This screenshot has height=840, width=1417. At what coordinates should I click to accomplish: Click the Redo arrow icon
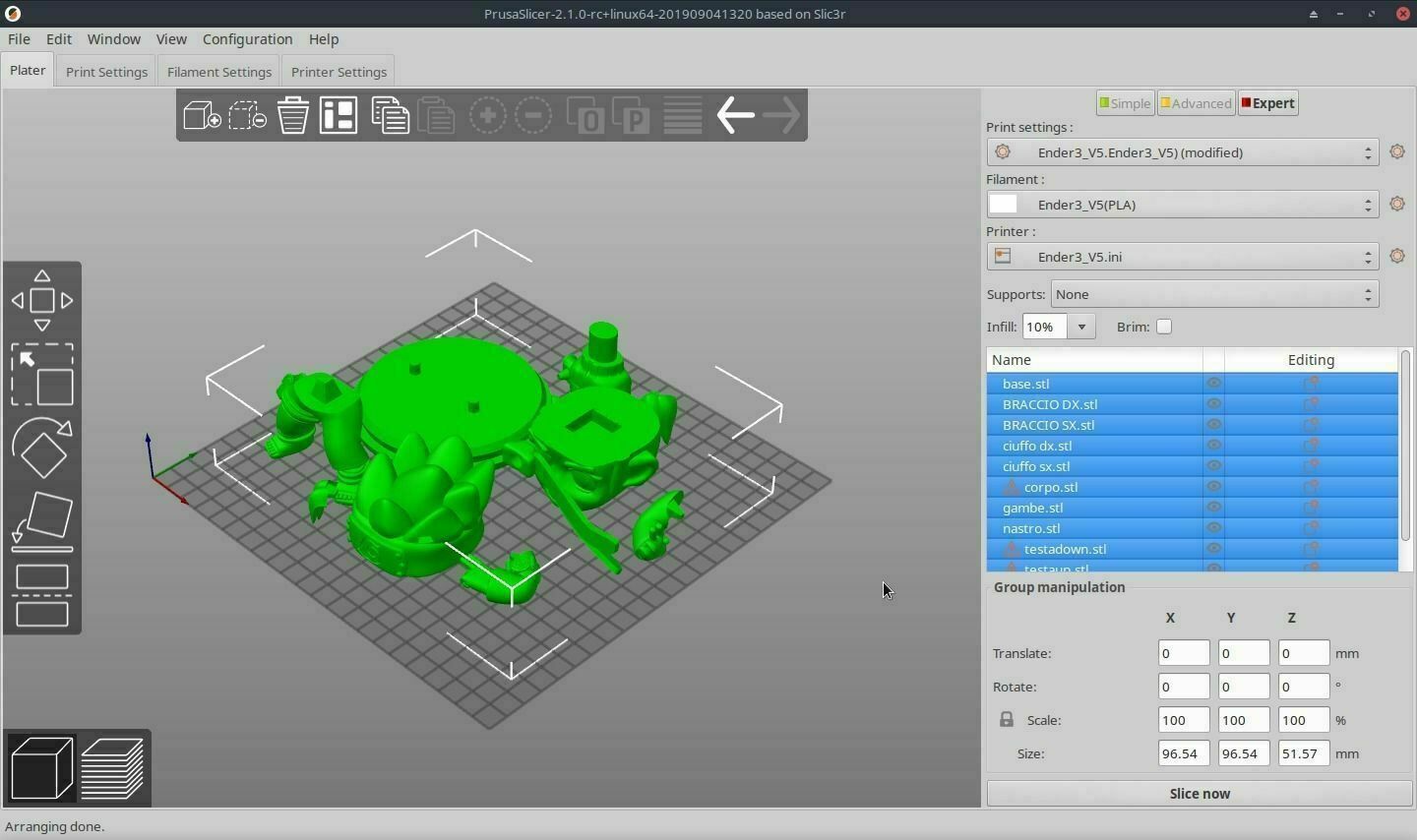coord(782,115)
